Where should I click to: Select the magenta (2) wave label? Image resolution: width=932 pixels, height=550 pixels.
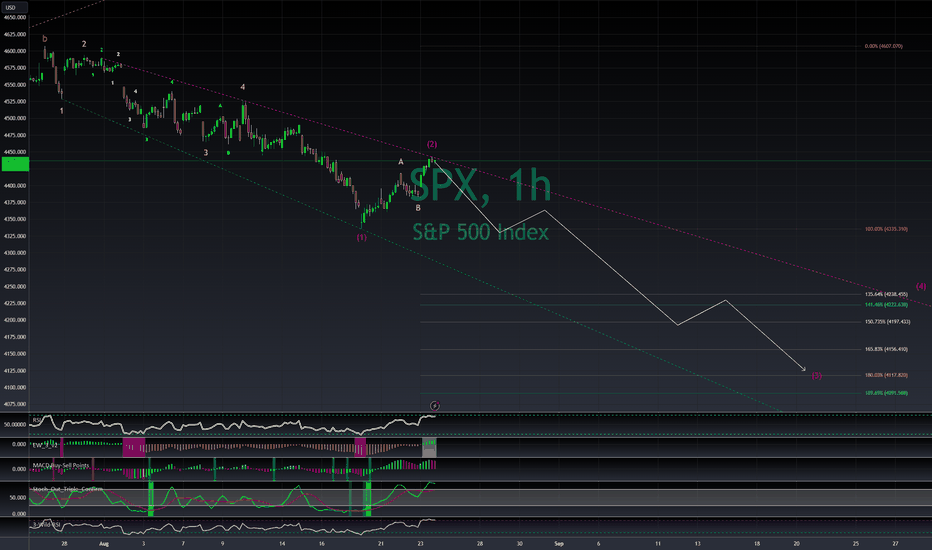(432, 144)
